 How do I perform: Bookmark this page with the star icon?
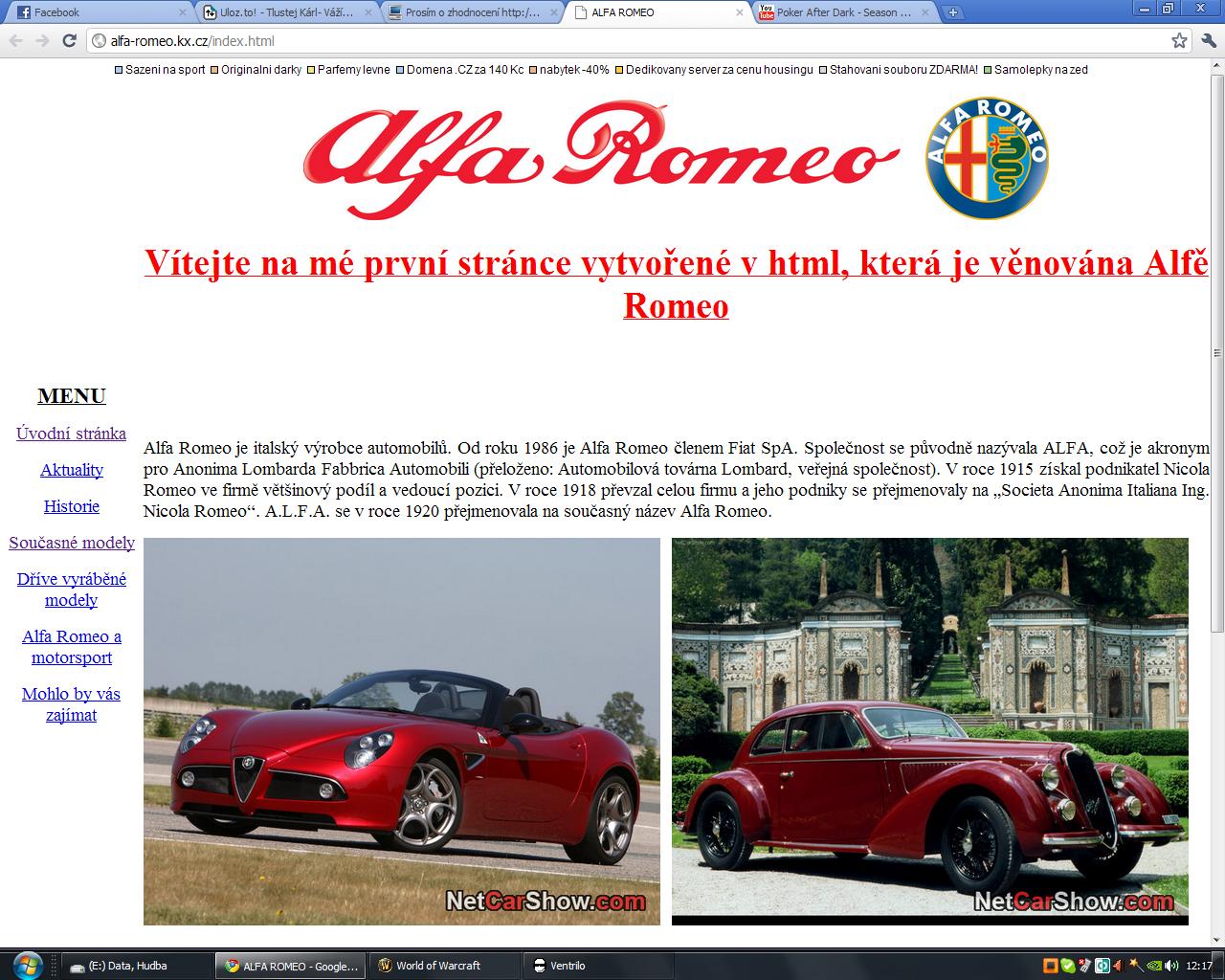pos(1179,40)
